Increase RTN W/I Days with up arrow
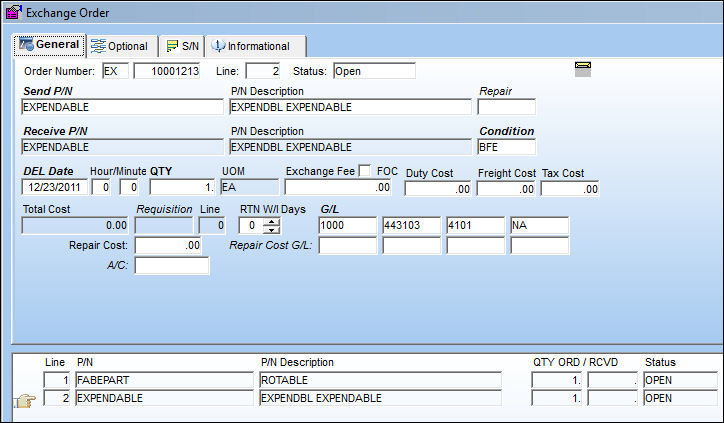 coord(272,222)
